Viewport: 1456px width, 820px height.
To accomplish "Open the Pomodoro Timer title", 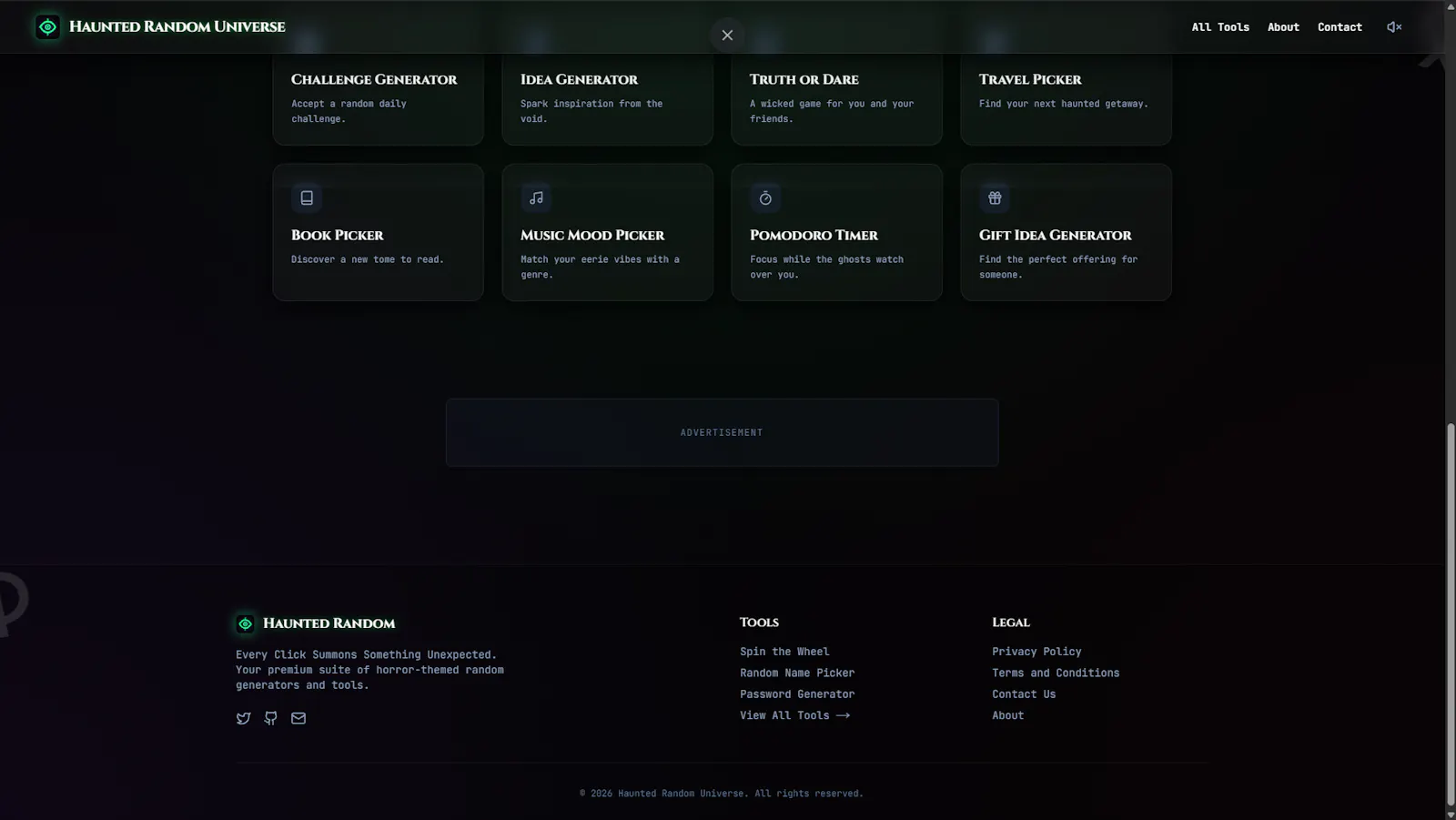I will point(814,235).
